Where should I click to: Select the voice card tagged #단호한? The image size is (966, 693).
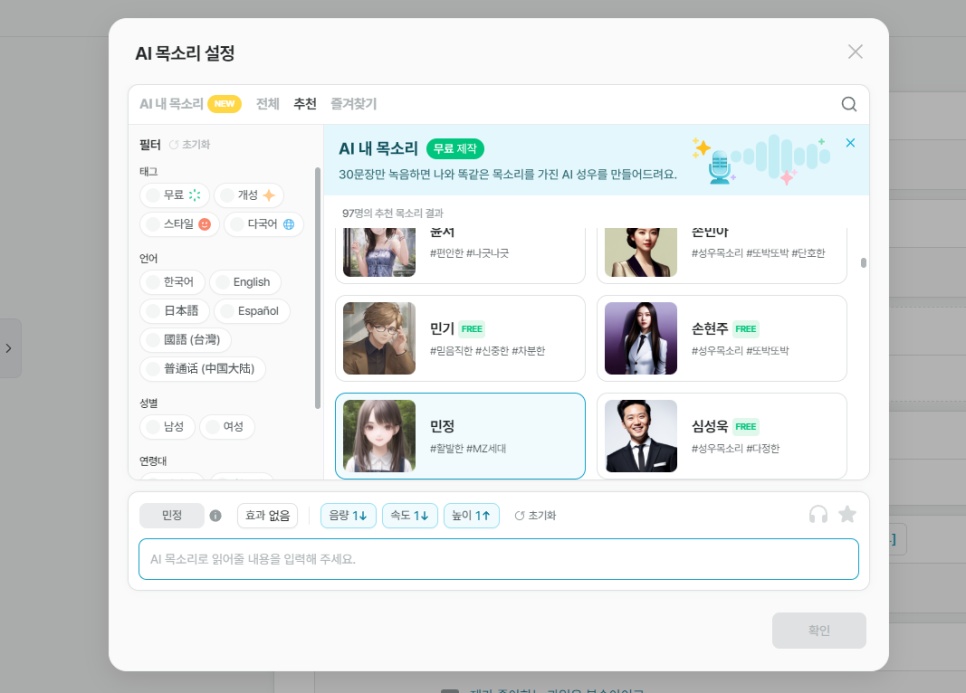(x=722, y=256)
